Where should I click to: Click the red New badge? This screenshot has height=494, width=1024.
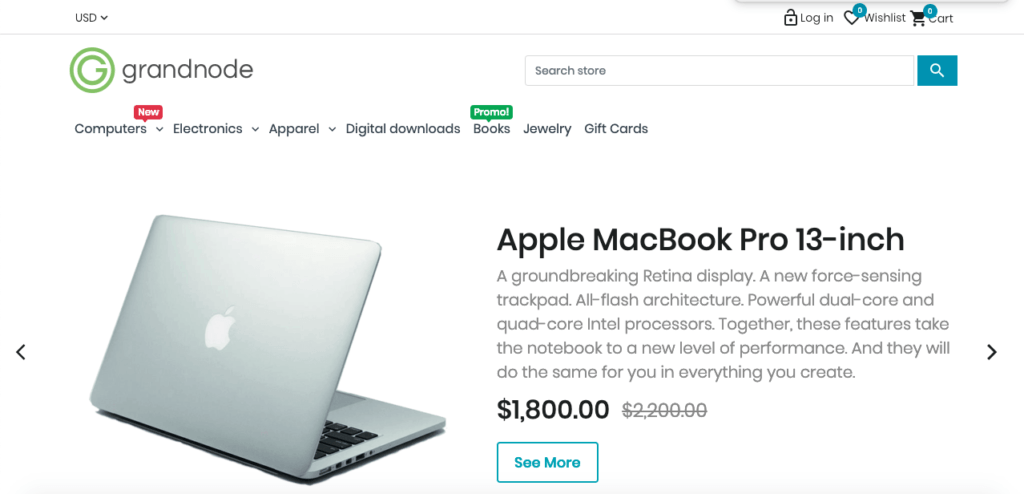(148, 112)
